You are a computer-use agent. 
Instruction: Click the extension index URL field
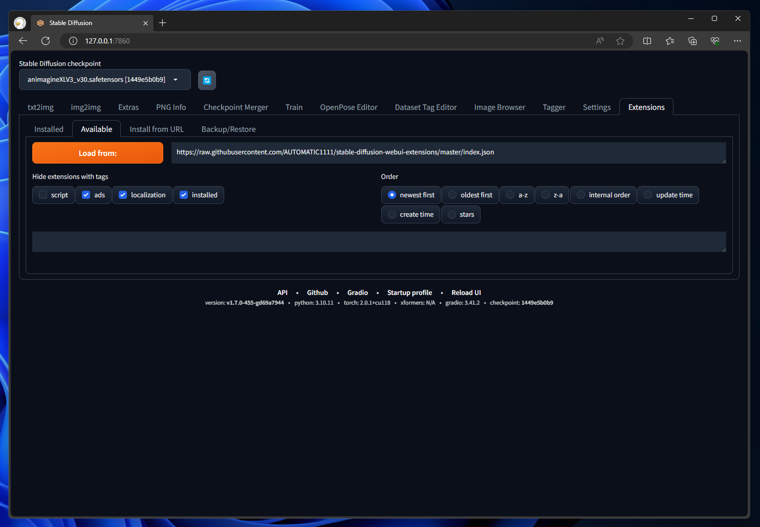pos(448,153)
